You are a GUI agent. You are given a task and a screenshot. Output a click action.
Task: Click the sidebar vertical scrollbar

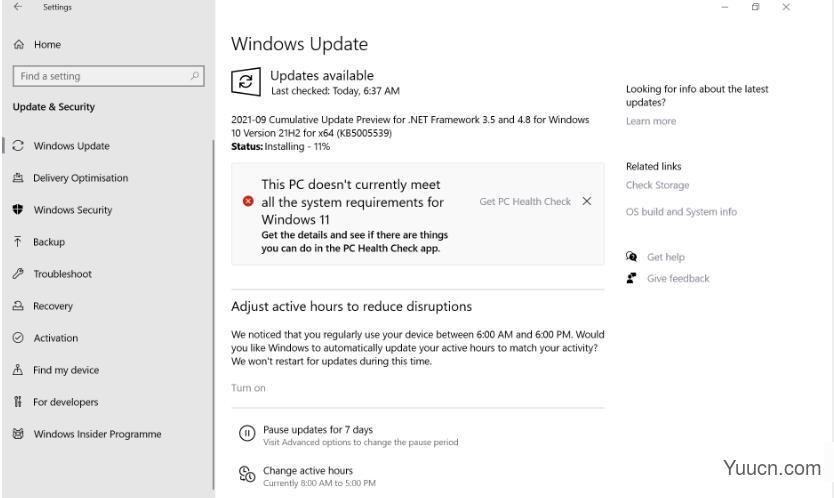tap(213, 314)
